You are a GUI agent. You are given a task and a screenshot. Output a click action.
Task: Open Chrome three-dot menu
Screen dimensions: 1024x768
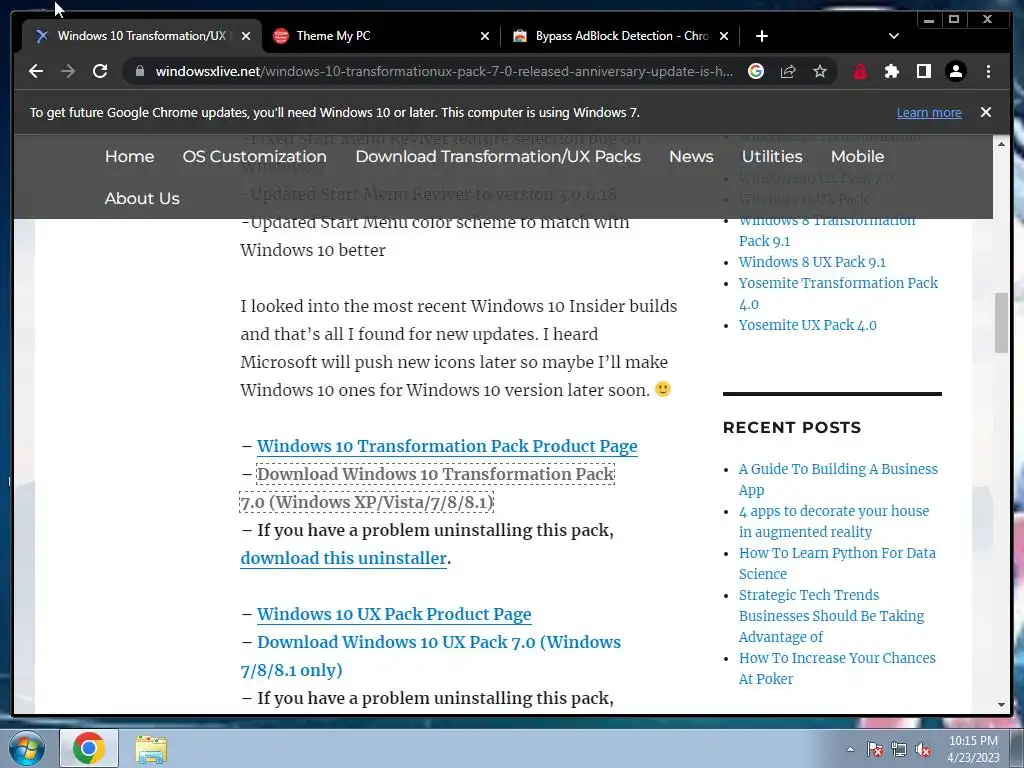(x=988, y=71)
